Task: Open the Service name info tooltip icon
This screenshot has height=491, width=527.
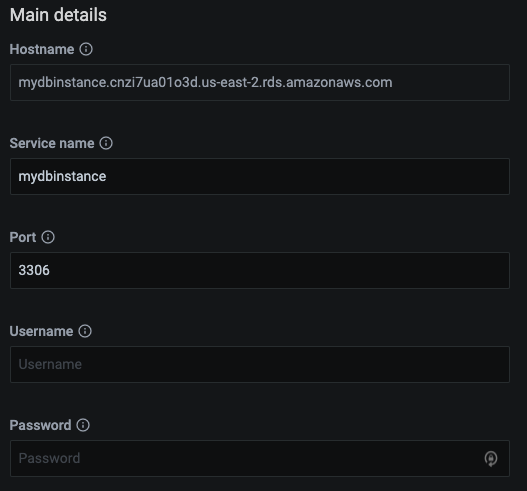Action: (106, 143)
